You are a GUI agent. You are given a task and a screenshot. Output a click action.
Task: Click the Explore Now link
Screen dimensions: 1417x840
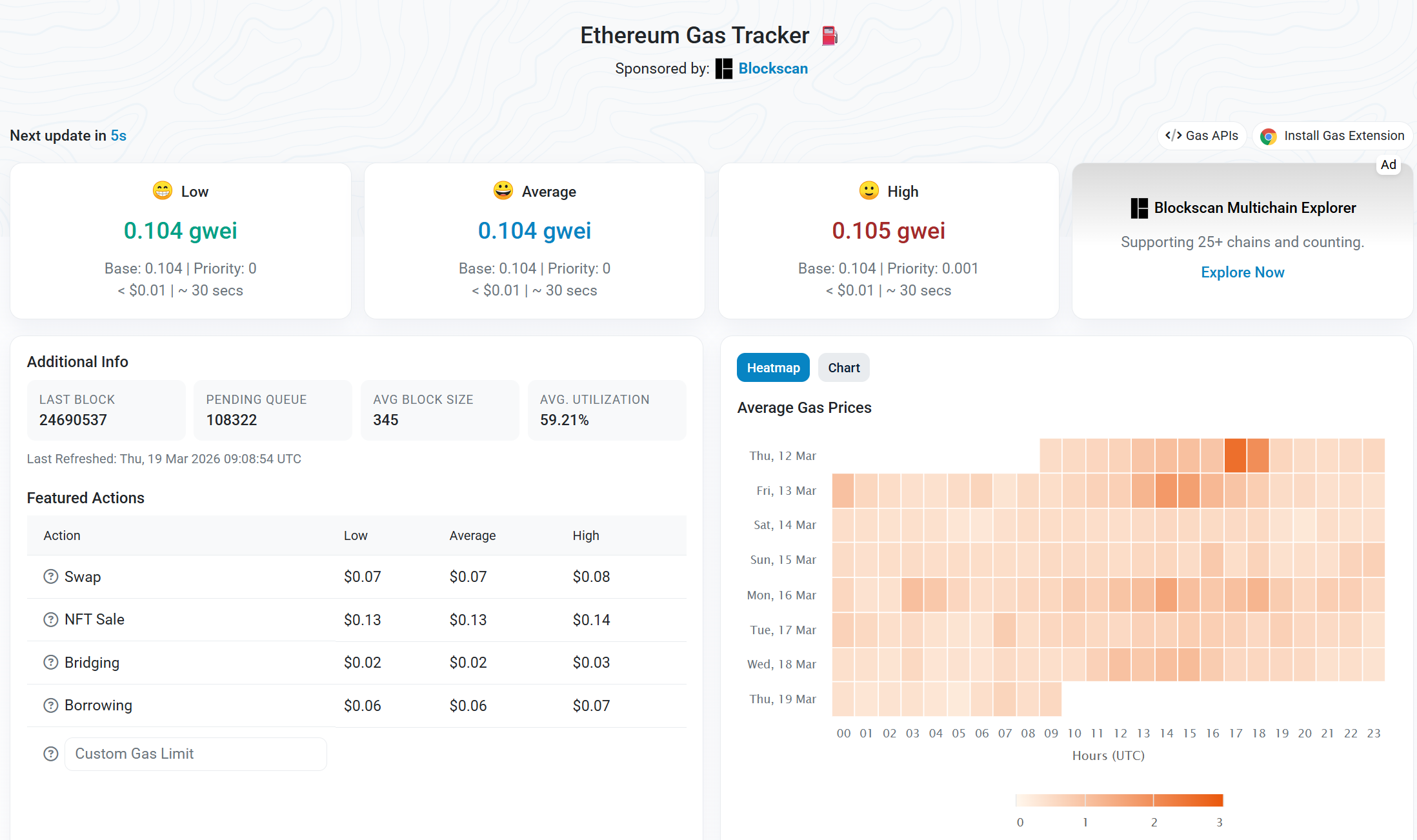[1242, 272]
